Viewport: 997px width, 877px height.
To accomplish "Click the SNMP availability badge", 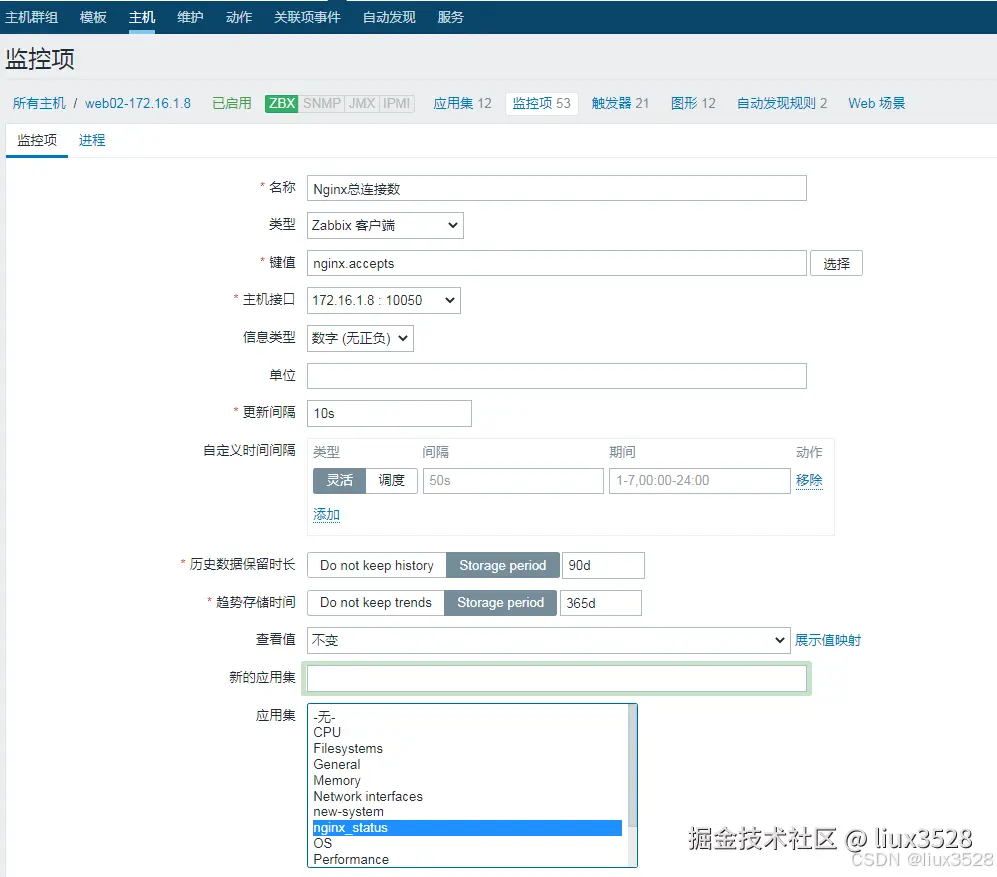I will click(x=322, y=103).
